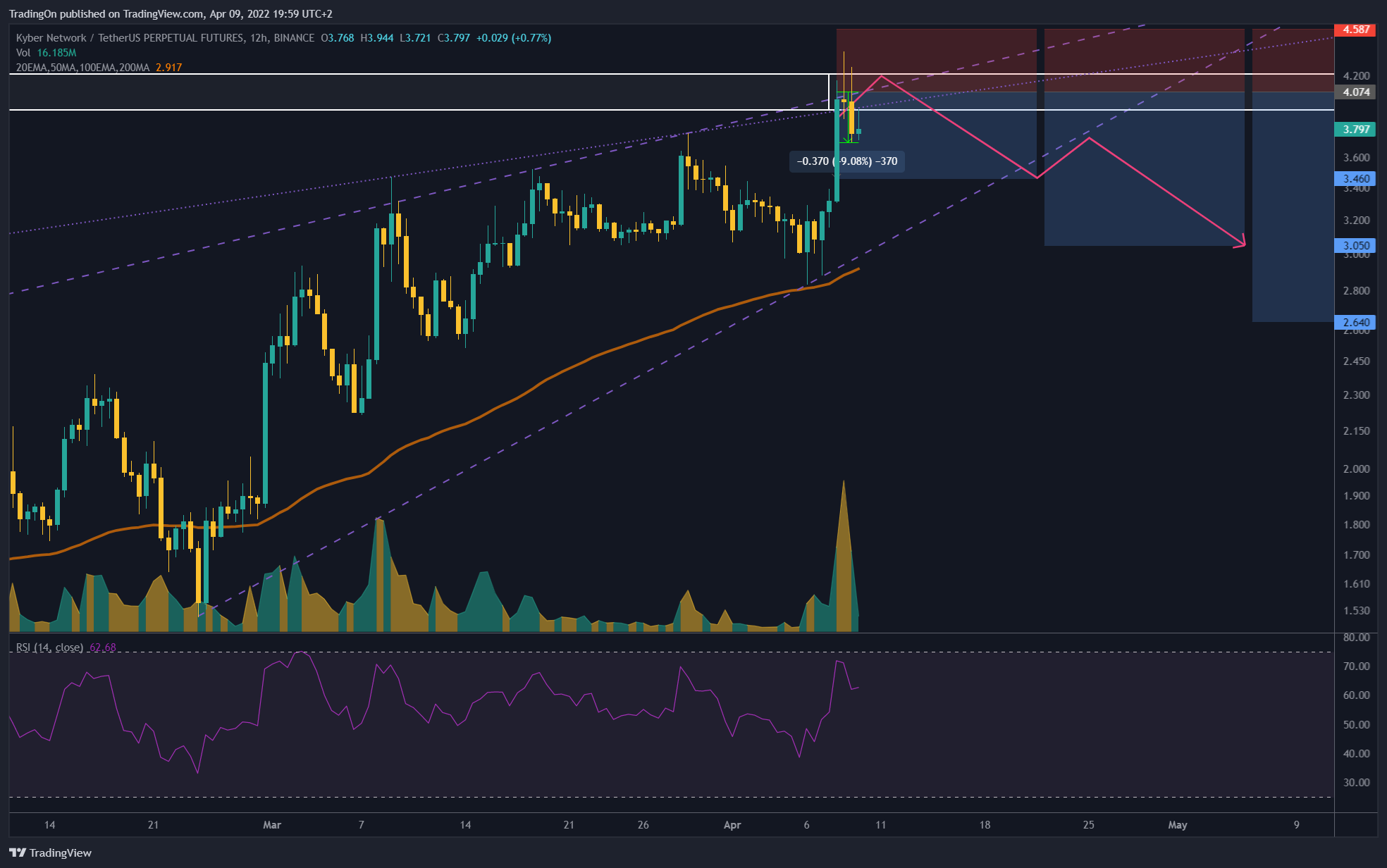Image resolution: width=1387 pixels, height=868 pixels.
Task: Click the 26 date on time axis
Action: (x=643, y=825)
